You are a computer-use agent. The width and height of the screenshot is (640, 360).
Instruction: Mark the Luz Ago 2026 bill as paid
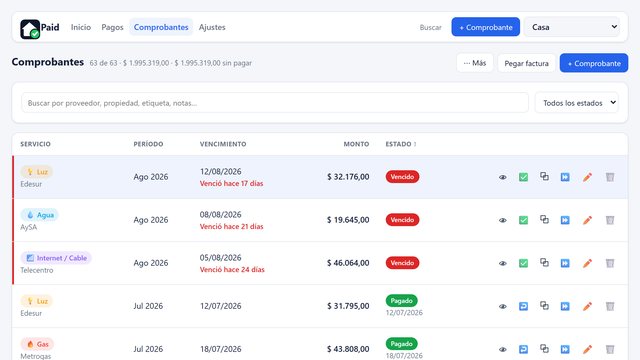(523, 177)
